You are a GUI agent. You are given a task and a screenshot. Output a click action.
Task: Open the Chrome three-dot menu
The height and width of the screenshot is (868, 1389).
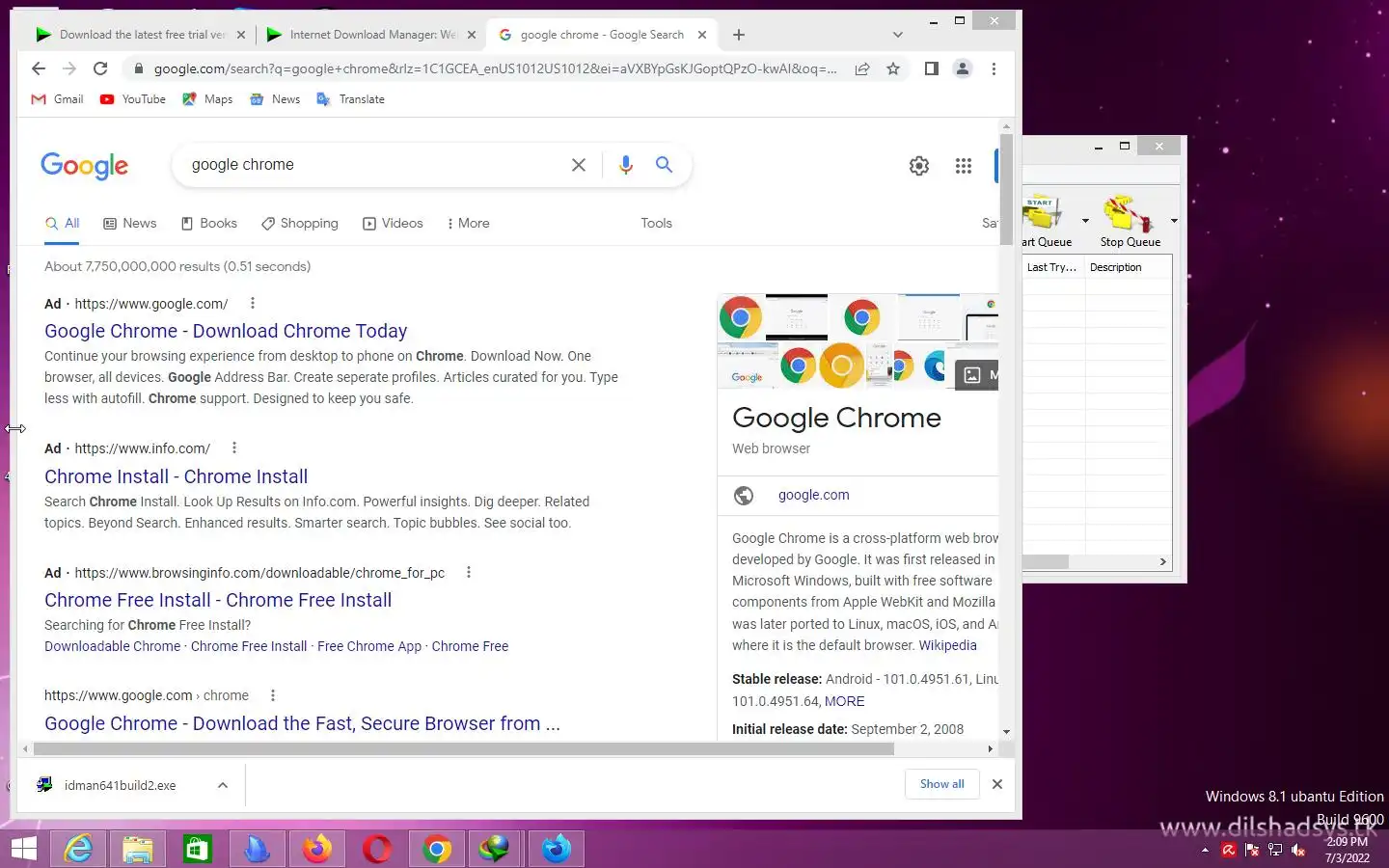(x=994, y=68)
